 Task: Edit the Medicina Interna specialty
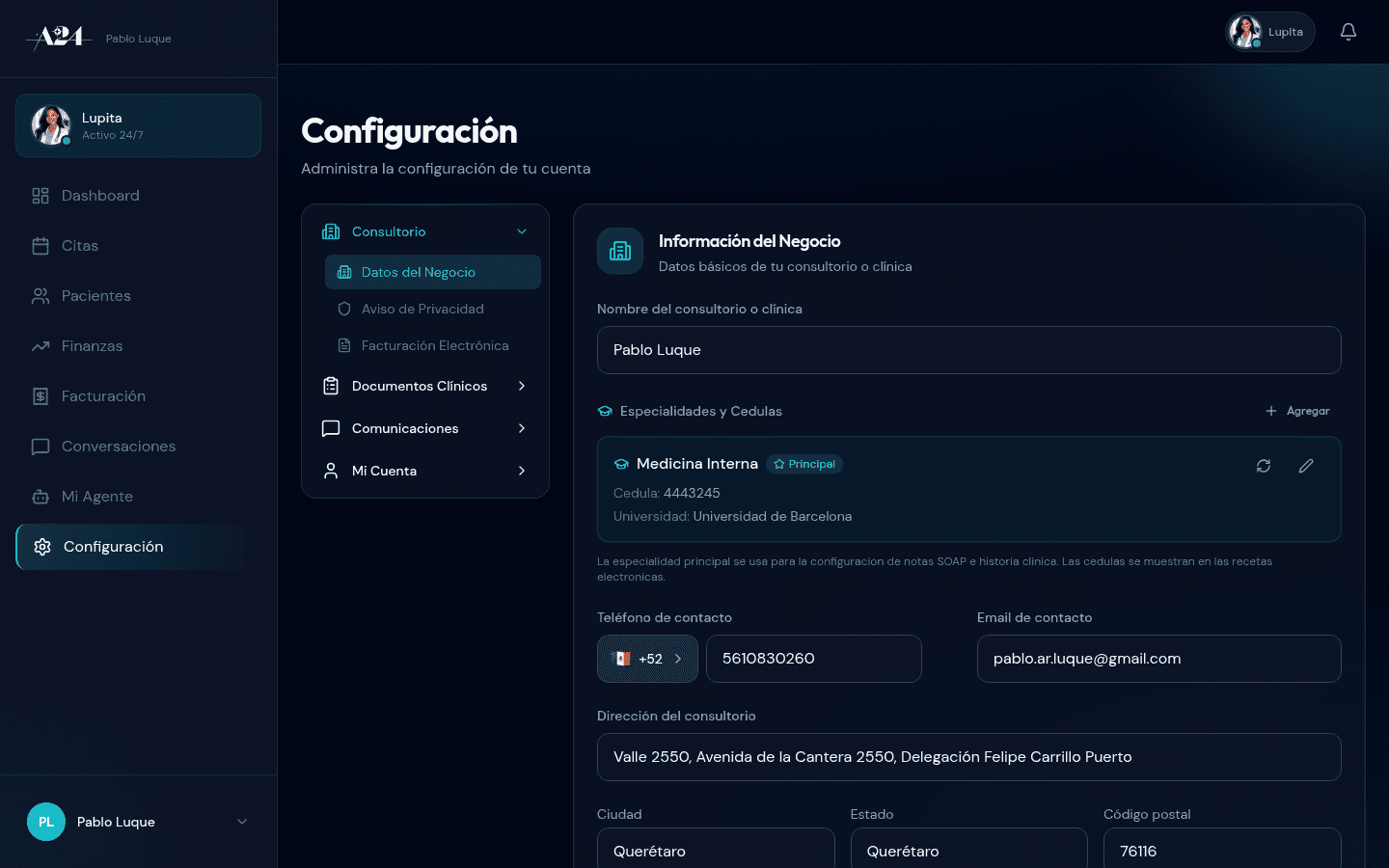tap(1306, 465)
